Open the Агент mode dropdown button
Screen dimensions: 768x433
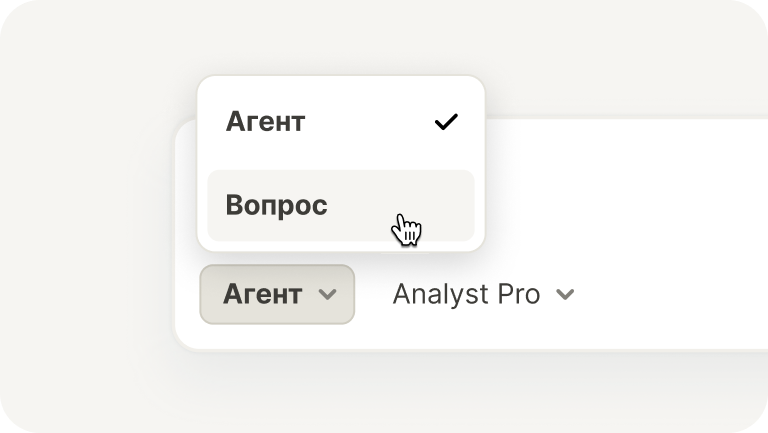tap(277, 294)
